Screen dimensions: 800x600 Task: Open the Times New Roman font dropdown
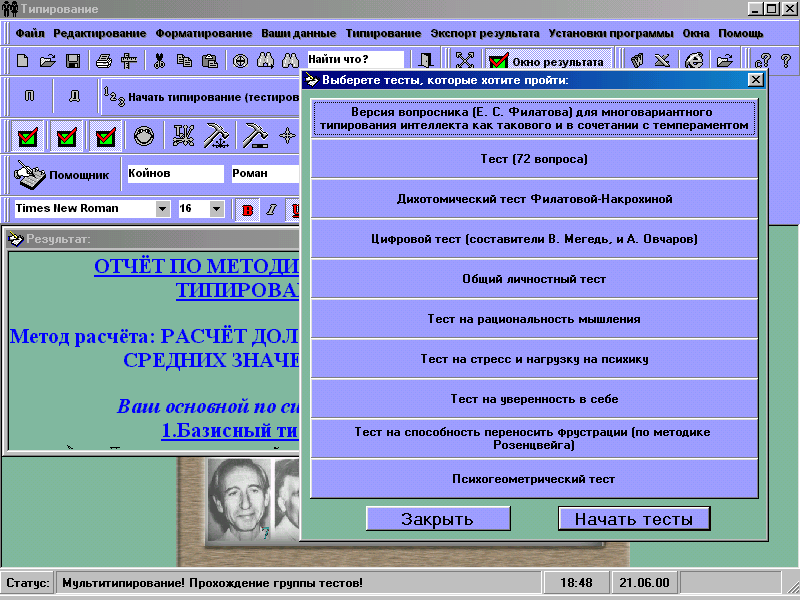tap(163, 208)
